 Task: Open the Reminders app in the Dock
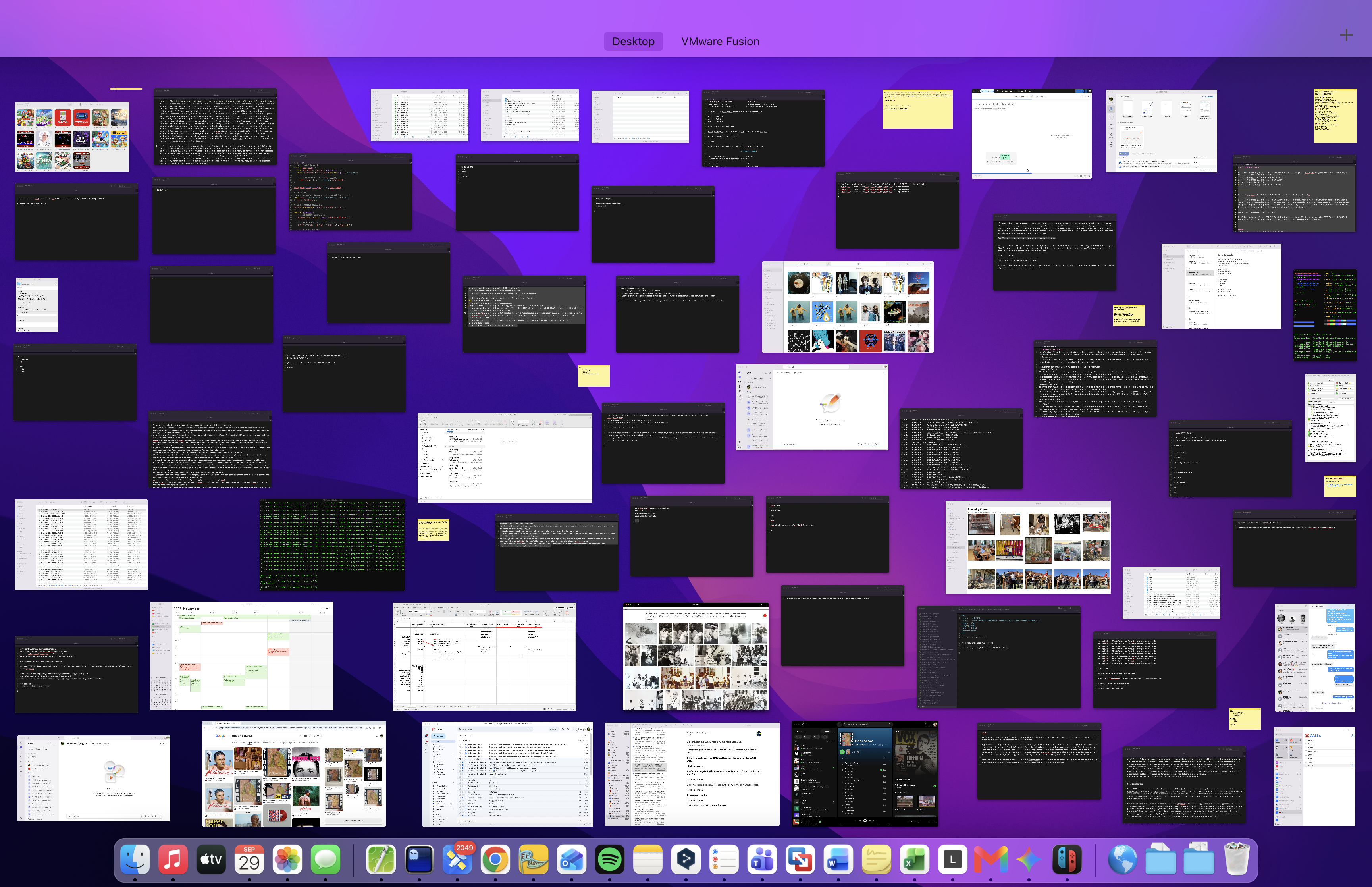point(724,860)
